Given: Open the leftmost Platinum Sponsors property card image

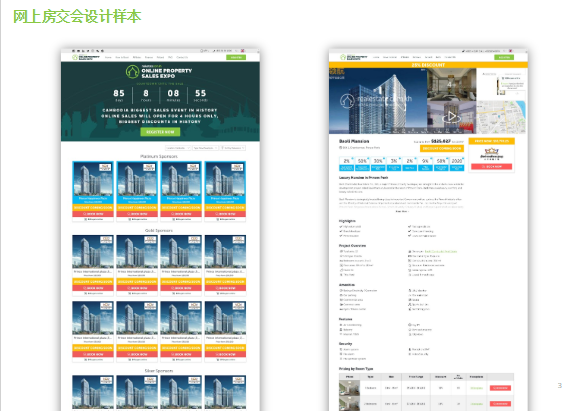Looking at the screenshot, I should [93, 179].
